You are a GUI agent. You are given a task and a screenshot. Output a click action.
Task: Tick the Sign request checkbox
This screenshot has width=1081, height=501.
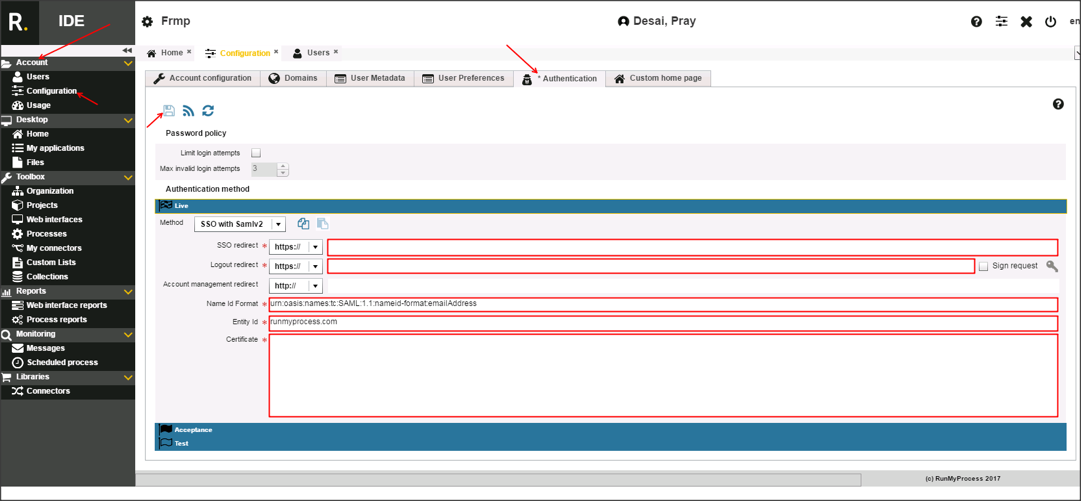(x=984, y=266)
